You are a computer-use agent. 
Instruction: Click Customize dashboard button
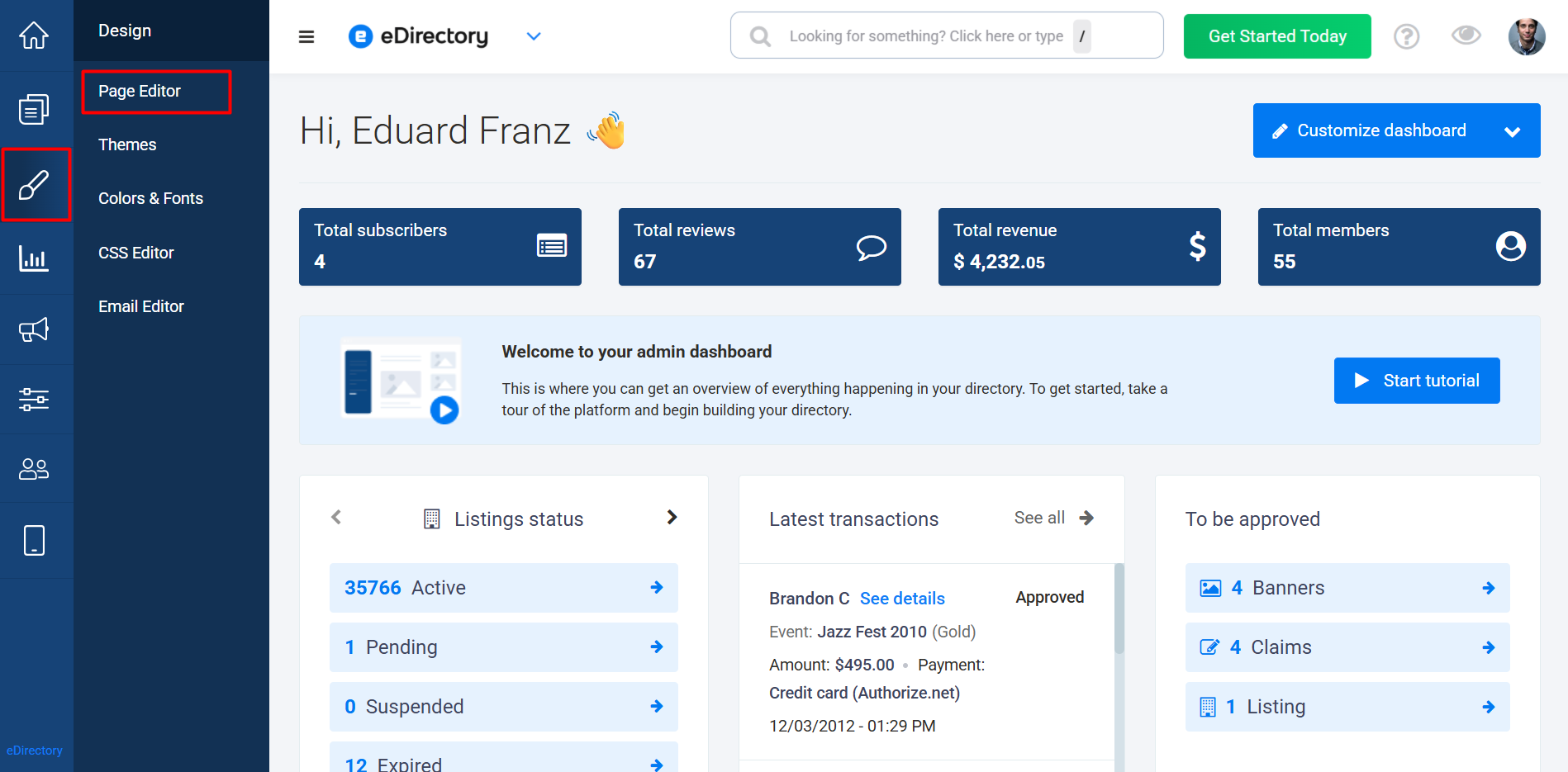click(1397, 130)
